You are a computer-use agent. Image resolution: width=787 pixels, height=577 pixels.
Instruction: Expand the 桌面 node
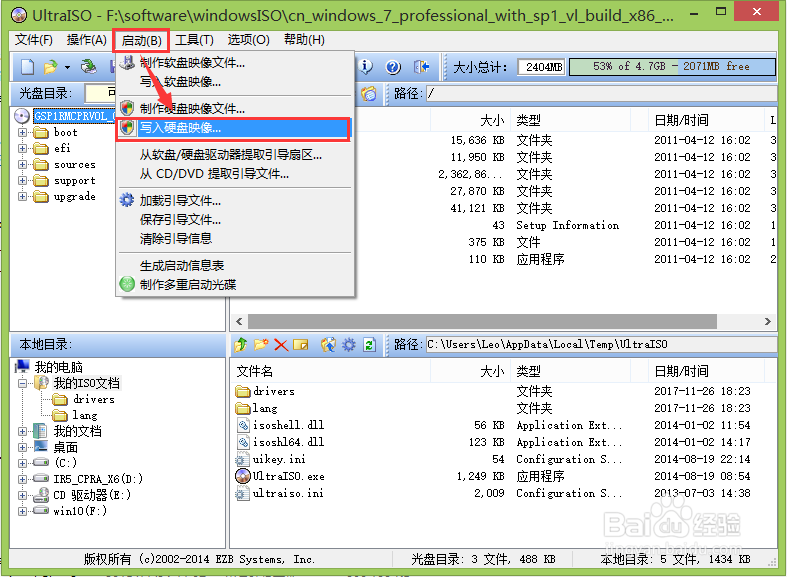tap(22, 448)
